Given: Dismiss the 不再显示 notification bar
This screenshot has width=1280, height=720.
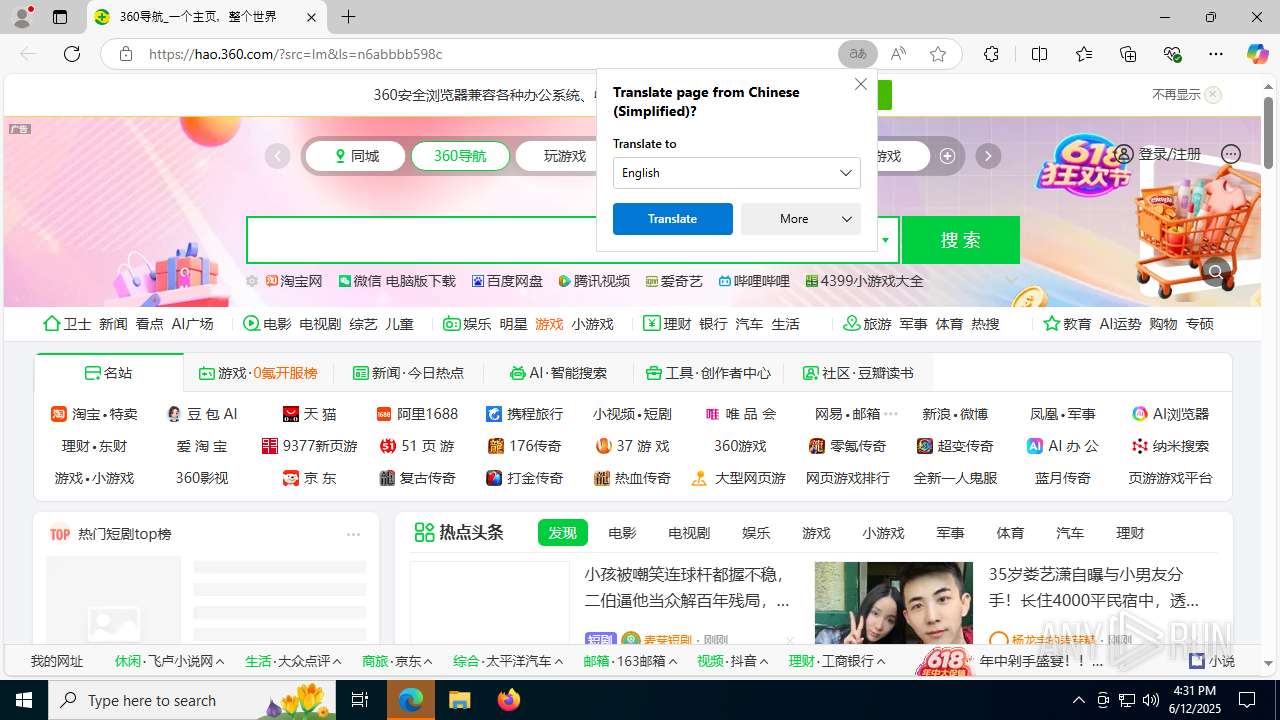Looking at the screenshot, I should [x=1213, y=95].
